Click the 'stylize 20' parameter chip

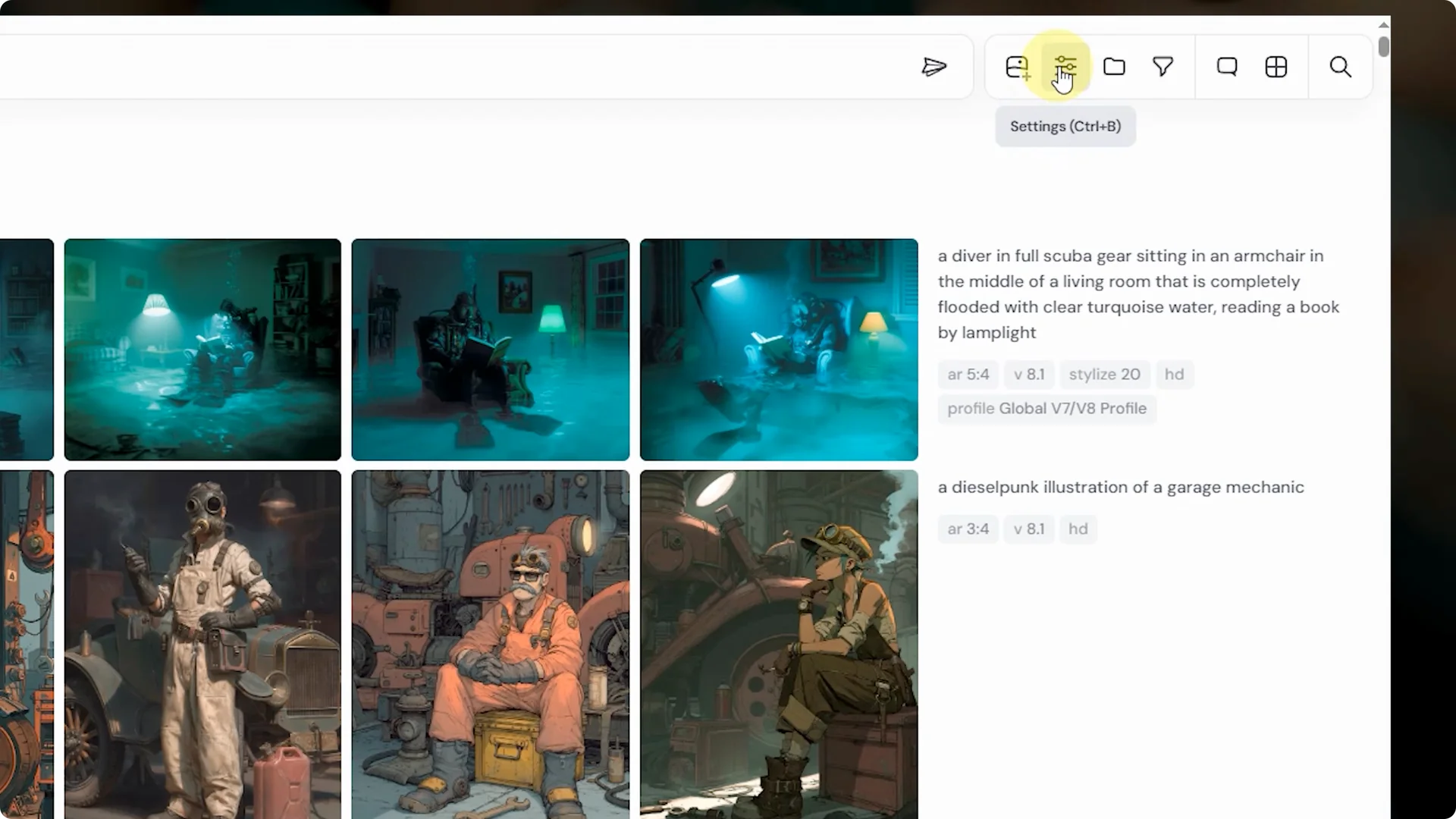1104,374
